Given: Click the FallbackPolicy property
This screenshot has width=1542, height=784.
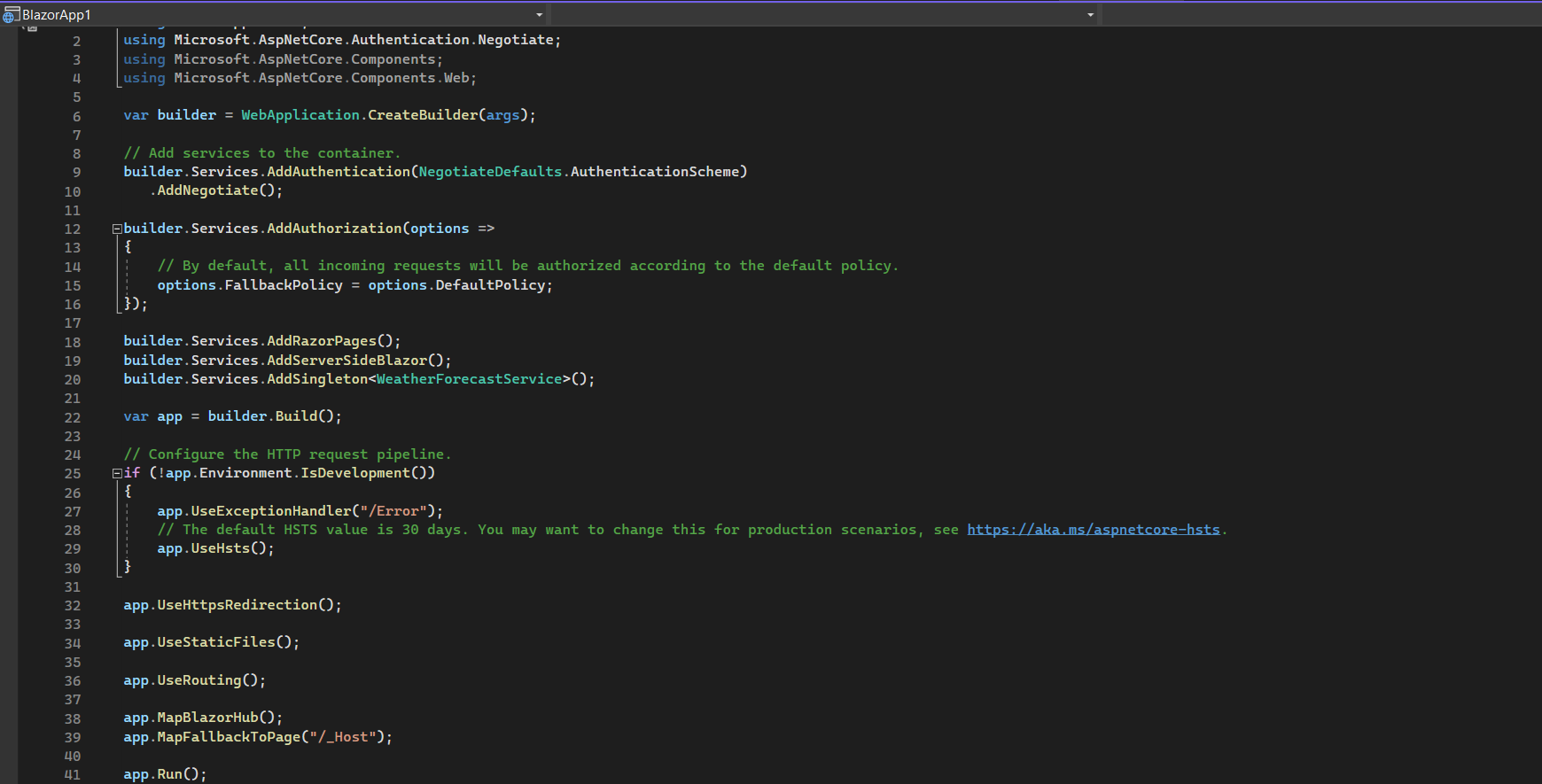Looking at the screenshot, I should pos(284,285).
